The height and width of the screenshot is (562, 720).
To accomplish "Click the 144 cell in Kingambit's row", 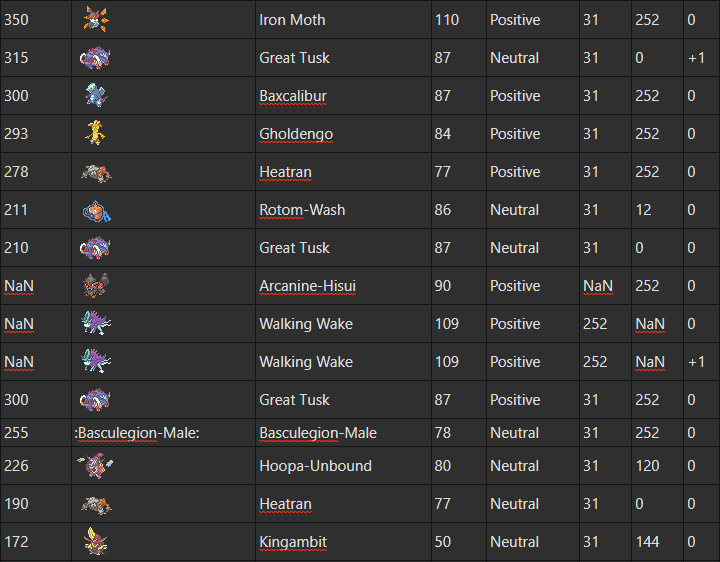I will click(647, 542).
